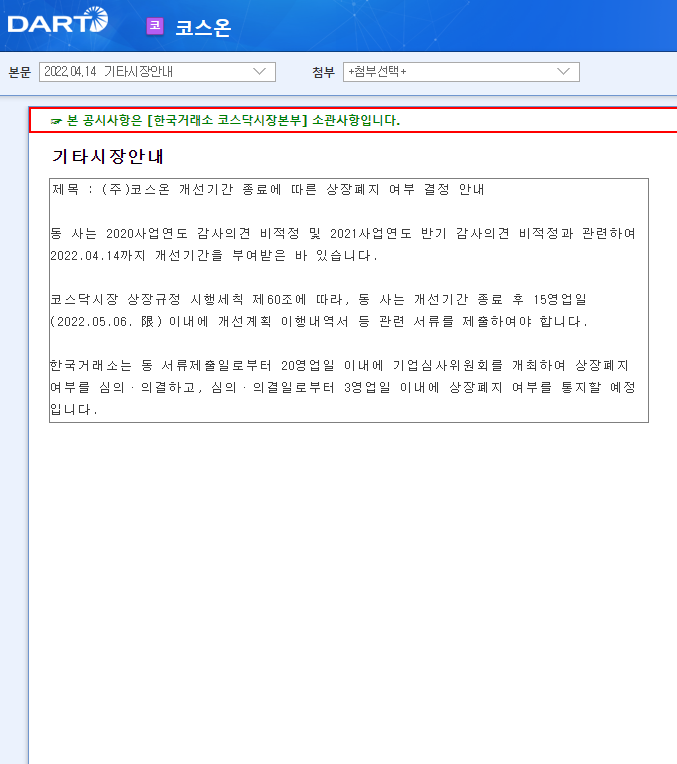Click the 첨부 label
Screen dimensions: 677x764
[x=324, y=72]
